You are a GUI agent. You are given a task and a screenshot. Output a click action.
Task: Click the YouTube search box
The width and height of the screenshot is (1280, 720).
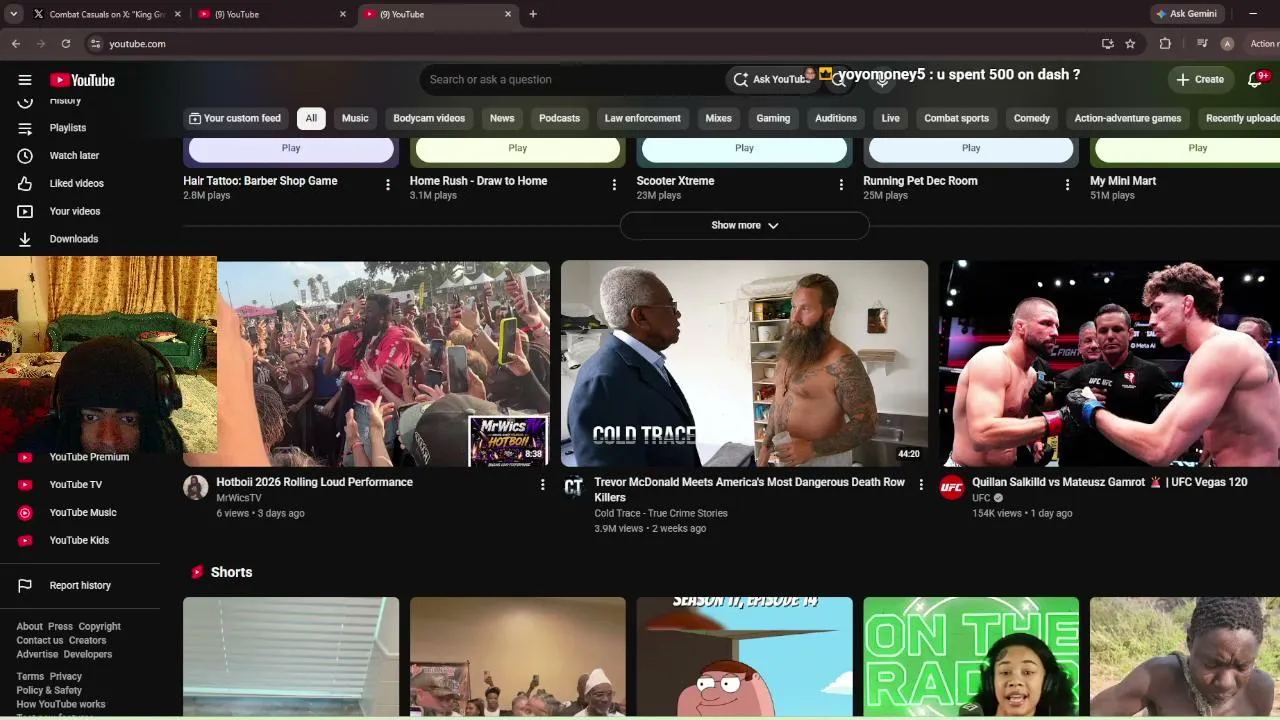[572, 80]
